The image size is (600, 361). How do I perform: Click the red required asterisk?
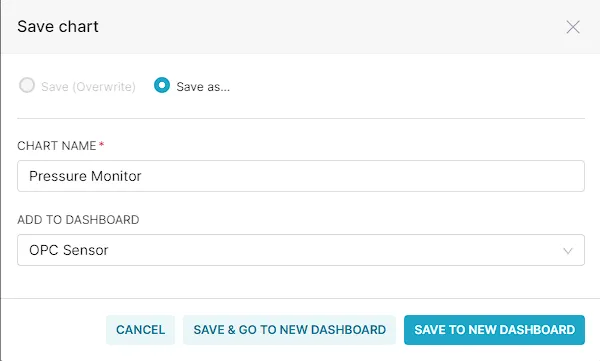[x=101, y=145]
